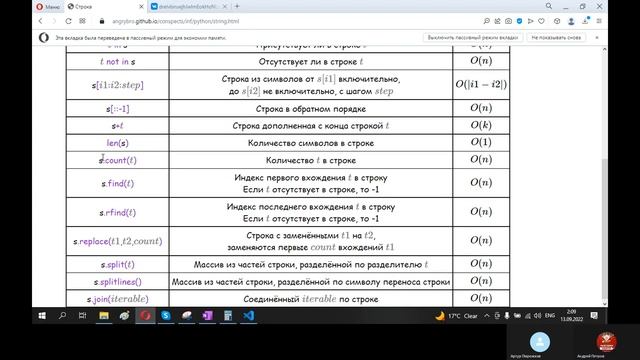Click the Не показывать снова button
This screenshot has width=640, height=360.
(x=556, y=38)
